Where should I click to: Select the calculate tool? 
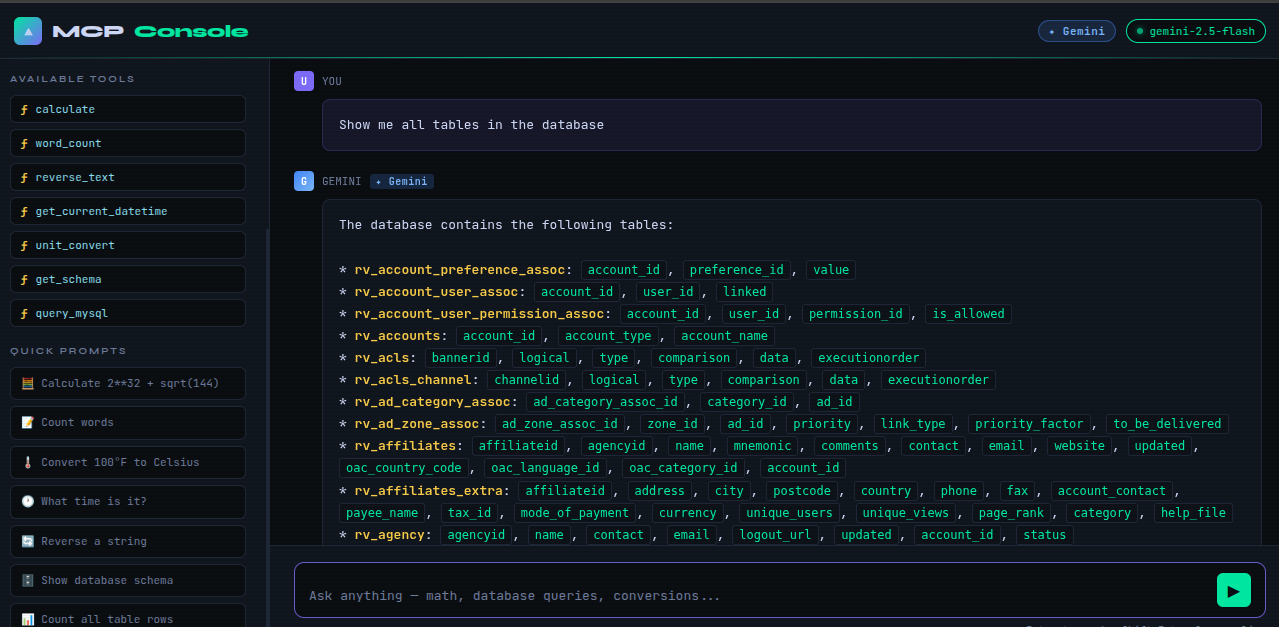(128, 109)
